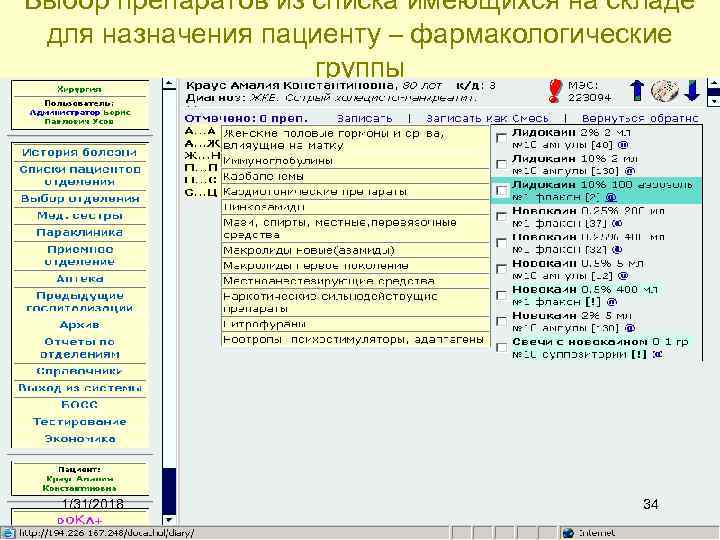Click the red exclamation mark warning icon
The height and width of the screenshot is (540, 720).
coord(555,91)
